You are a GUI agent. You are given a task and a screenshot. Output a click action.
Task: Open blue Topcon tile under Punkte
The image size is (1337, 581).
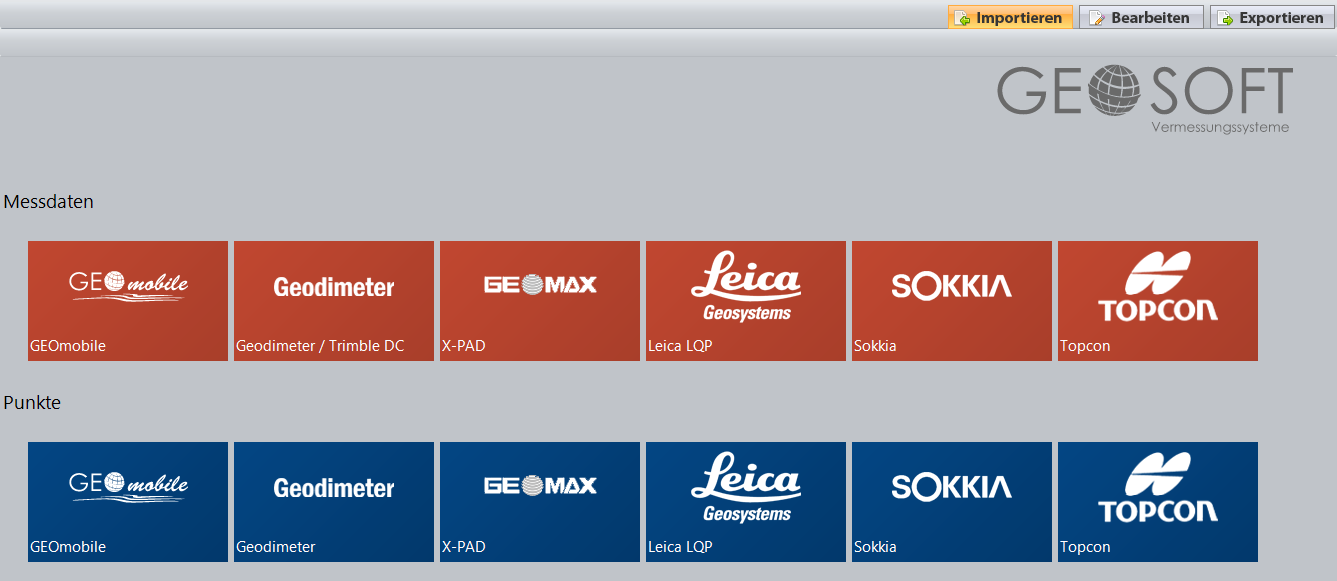(1158, 502)
